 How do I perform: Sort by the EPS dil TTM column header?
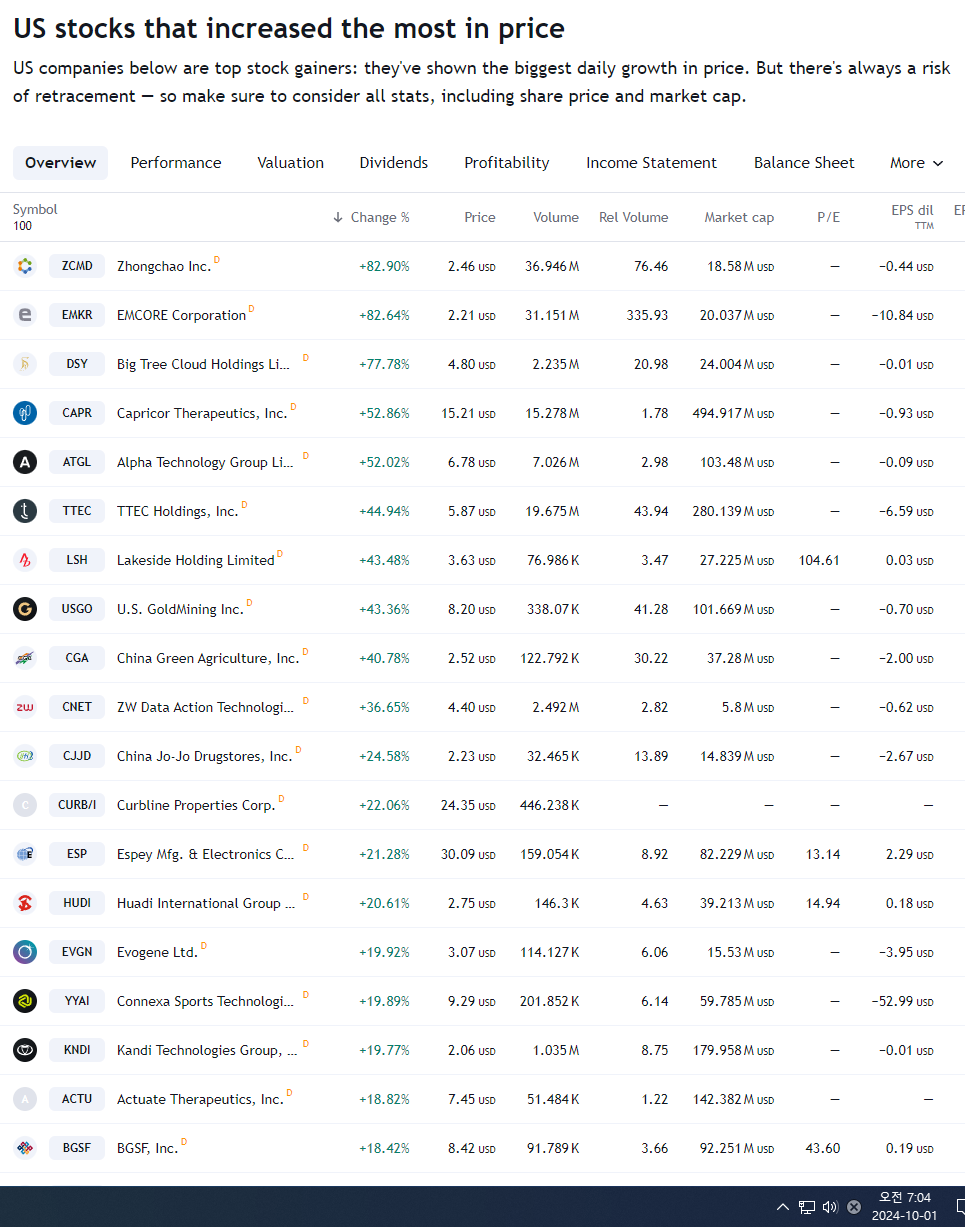click(x=912, y=217)
